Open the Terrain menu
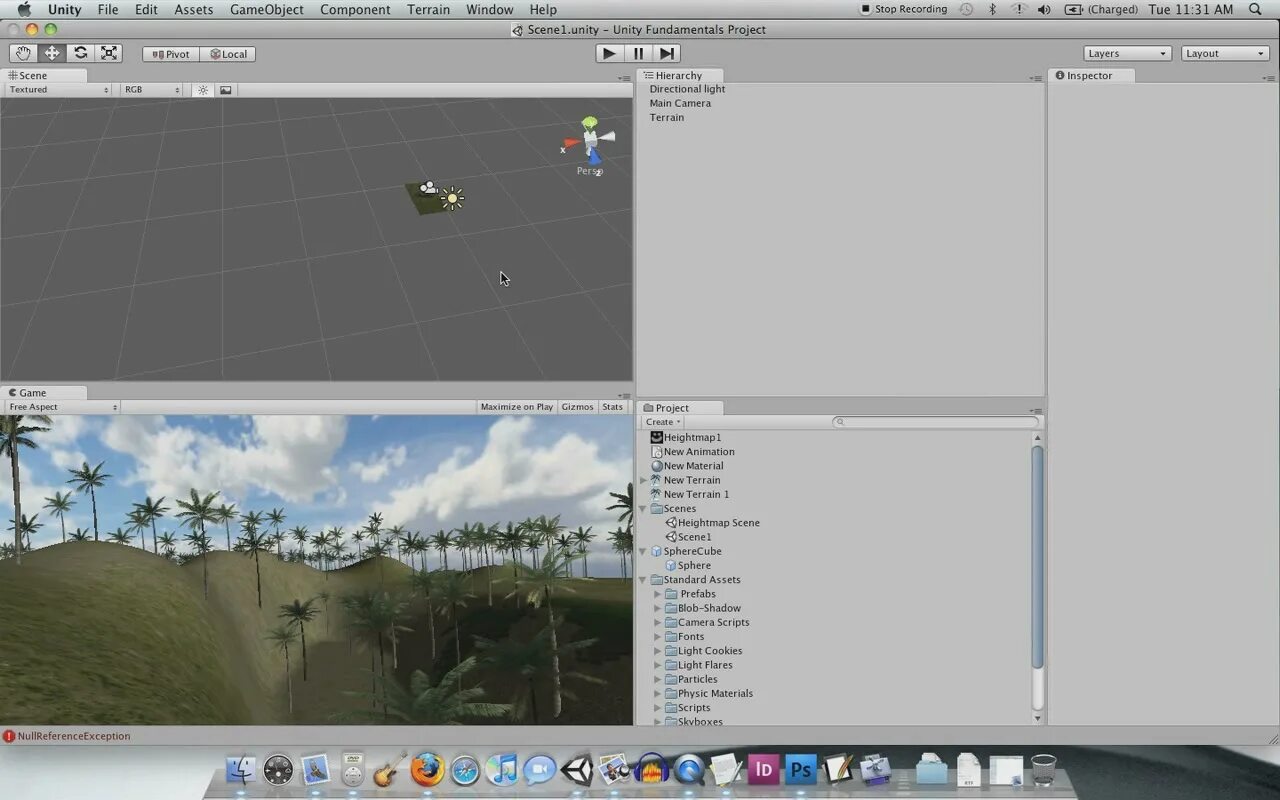The width and height of the screenshot is (1280, 800). point(428,10)
